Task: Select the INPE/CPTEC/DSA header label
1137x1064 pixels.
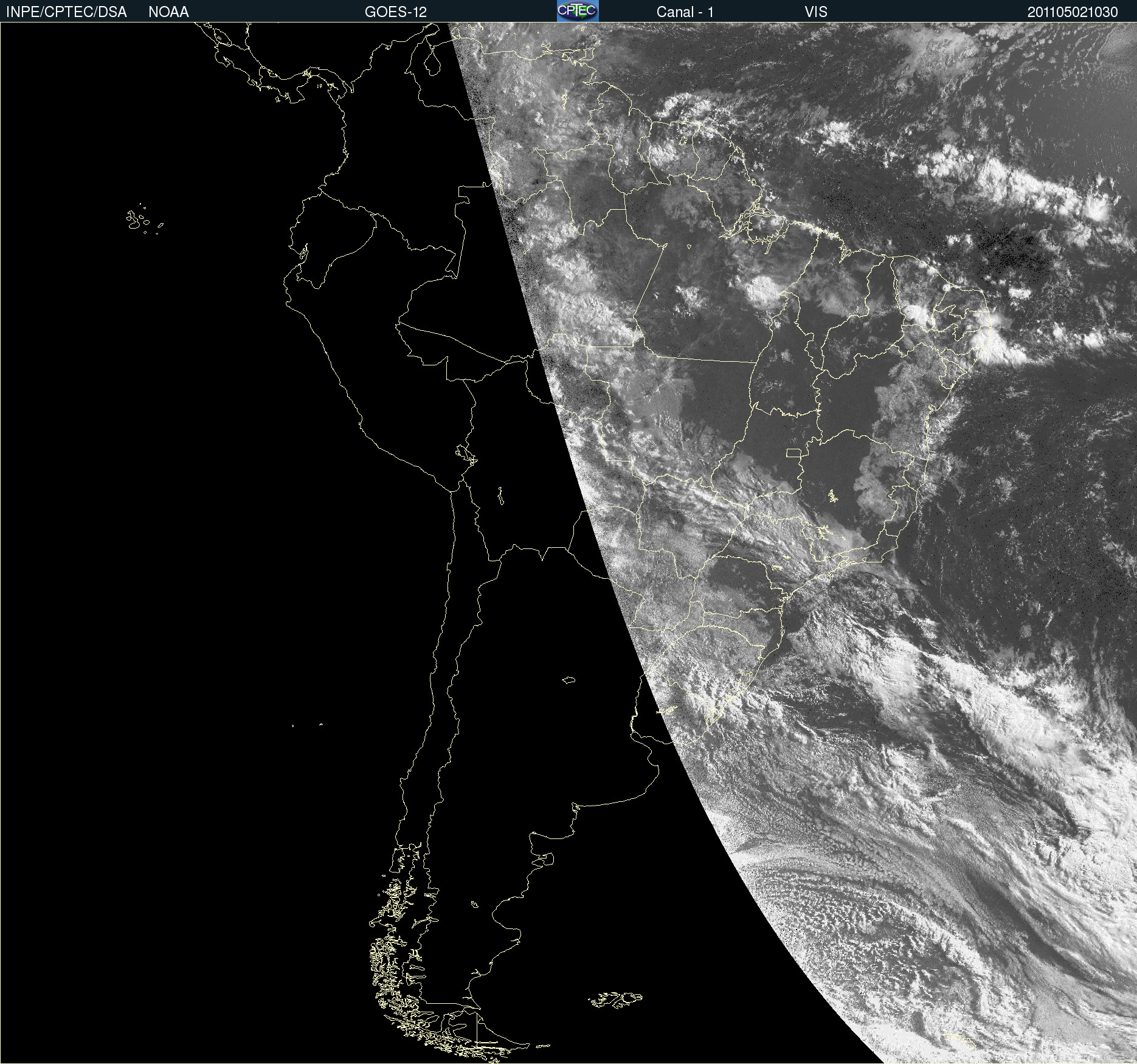Action: pyautogui.click(x=66, y=12)
